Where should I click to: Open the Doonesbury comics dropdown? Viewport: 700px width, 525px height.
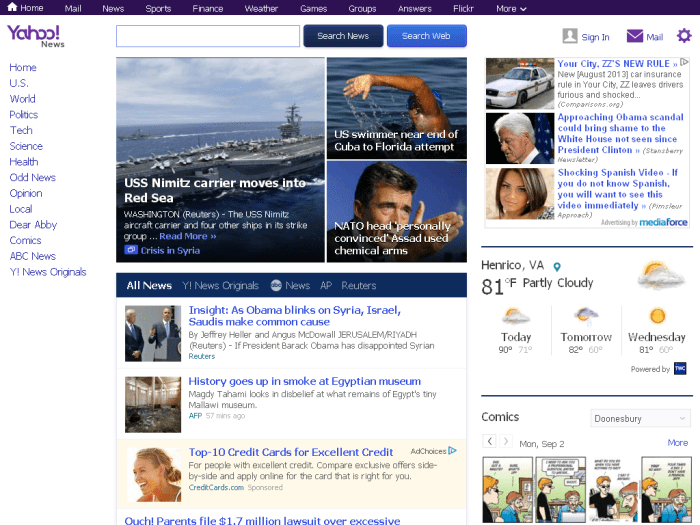pyautogui.click(x=640, y=418)
